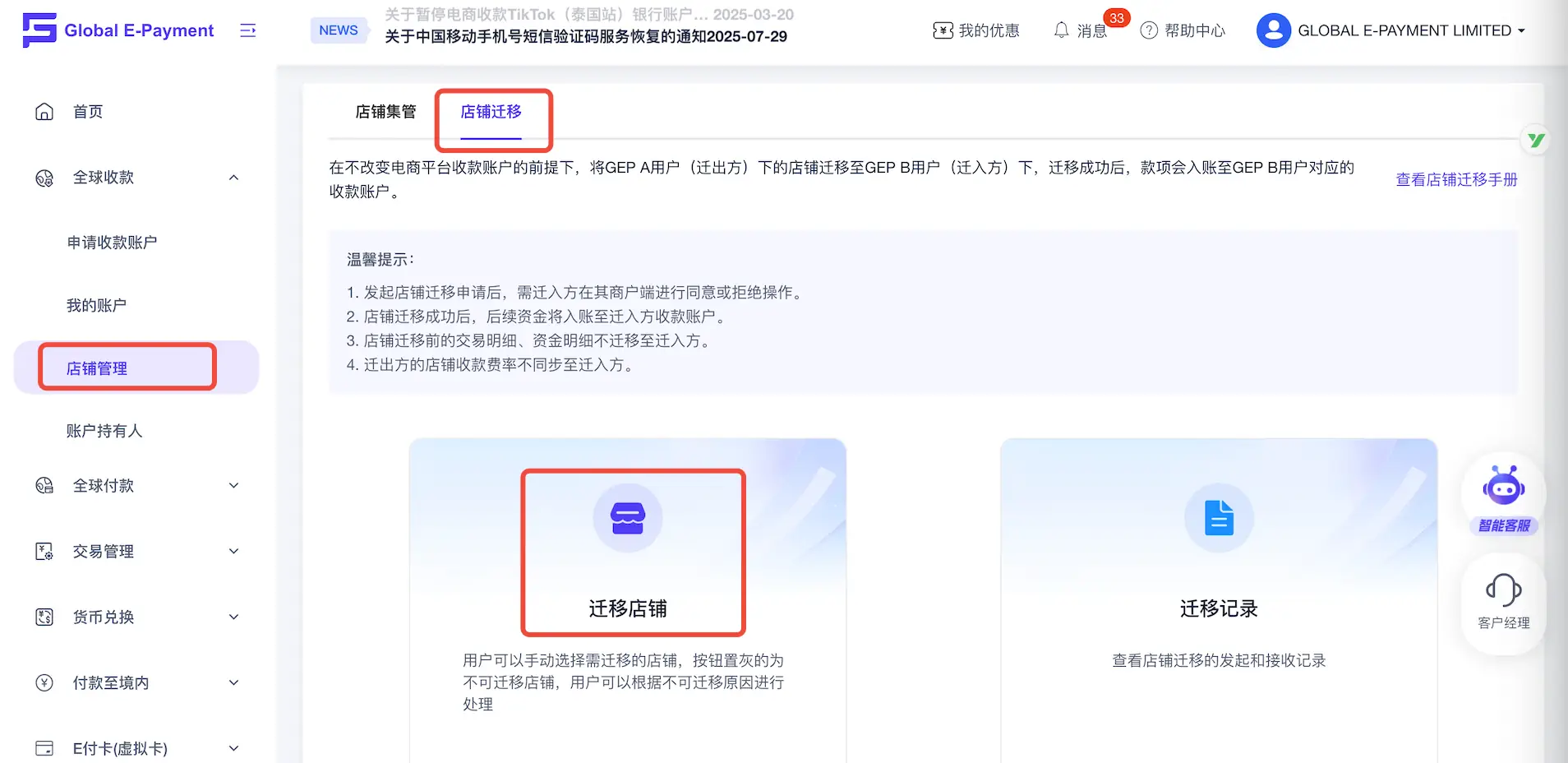1568x763 pixels.
Task: Click the 我的优惠 label
Action: [x=989, y=30]
